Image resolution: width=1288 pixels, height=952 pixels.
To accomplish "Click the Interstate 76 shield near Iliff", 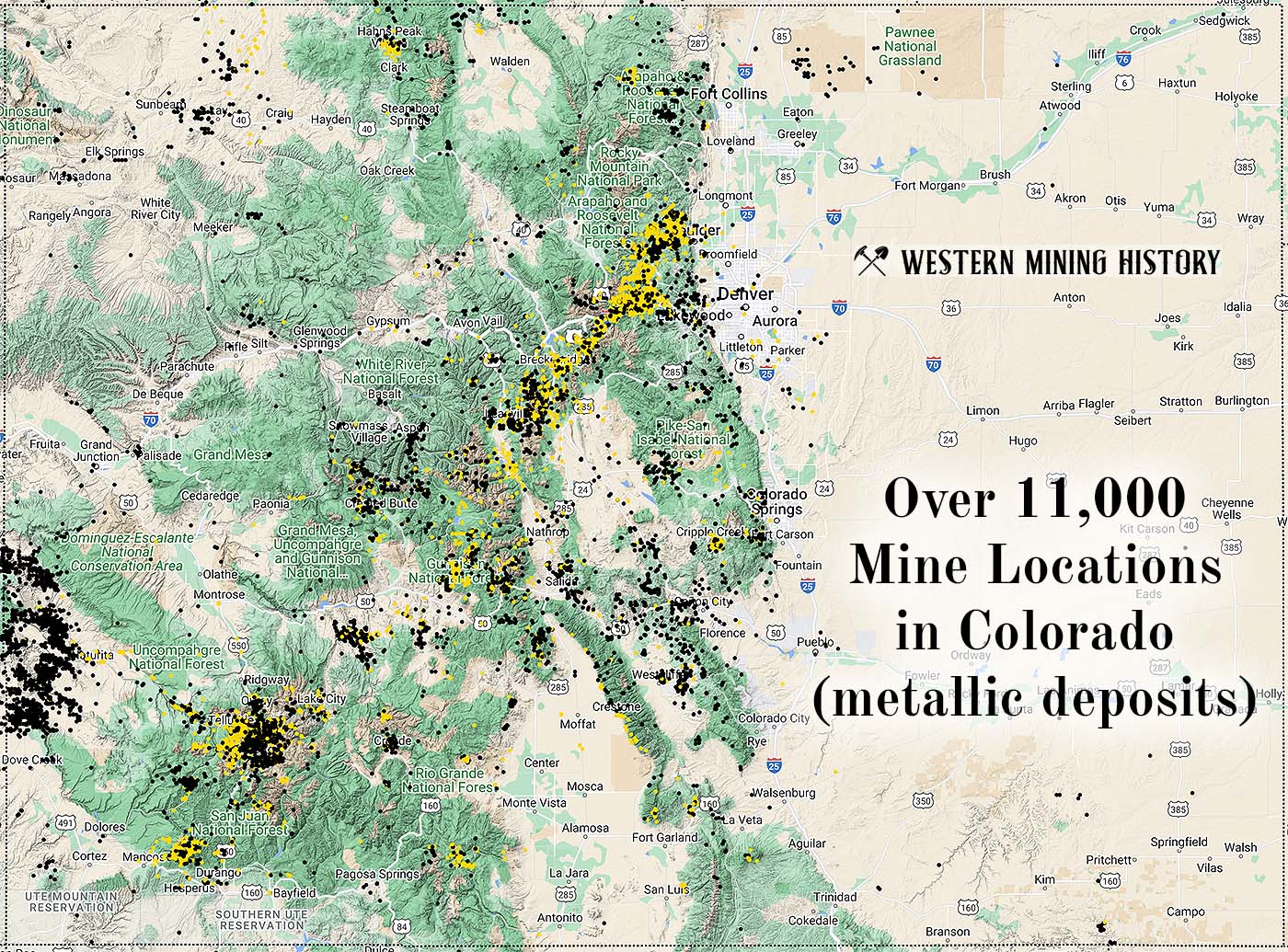I will tap(1123, 57).
